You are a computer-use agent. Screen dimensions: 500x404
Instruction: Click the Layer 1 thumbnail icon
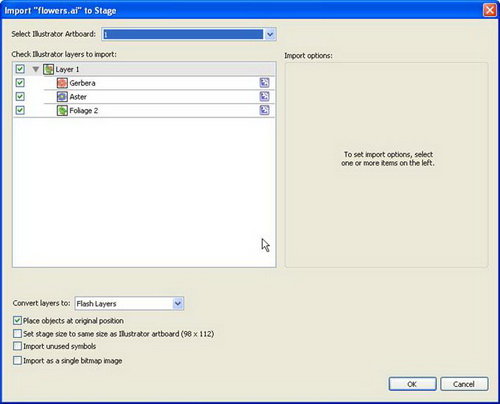[49, 69]
